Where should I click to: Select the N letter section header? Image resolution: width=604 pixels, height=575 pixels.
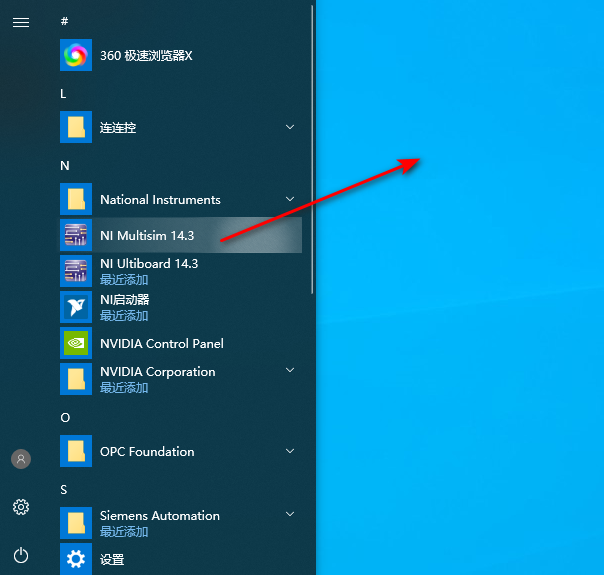click(x=65, y=166)
